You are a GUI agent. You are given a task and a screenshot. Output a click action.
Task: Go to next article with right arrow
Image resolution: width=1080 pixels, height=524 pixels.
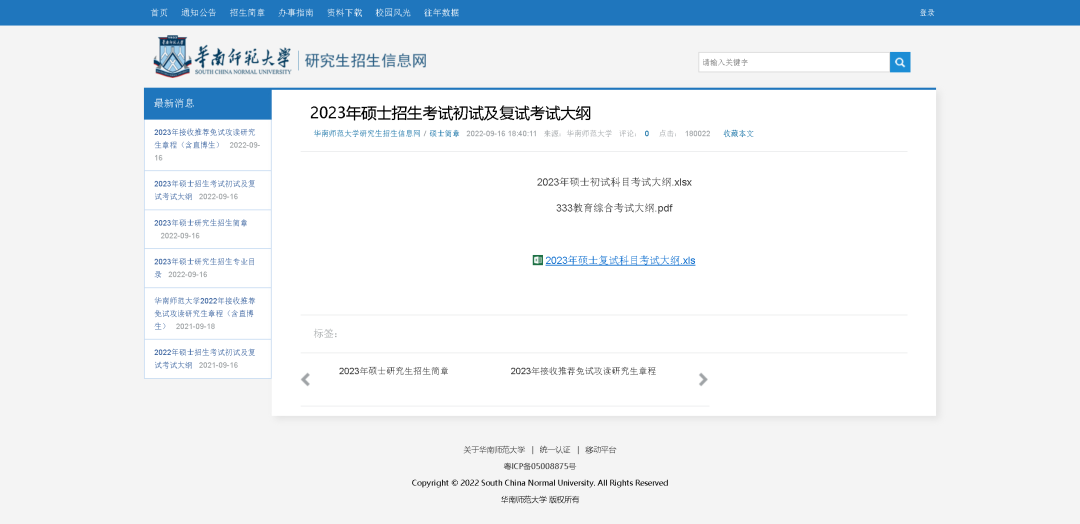pos(703,379)
